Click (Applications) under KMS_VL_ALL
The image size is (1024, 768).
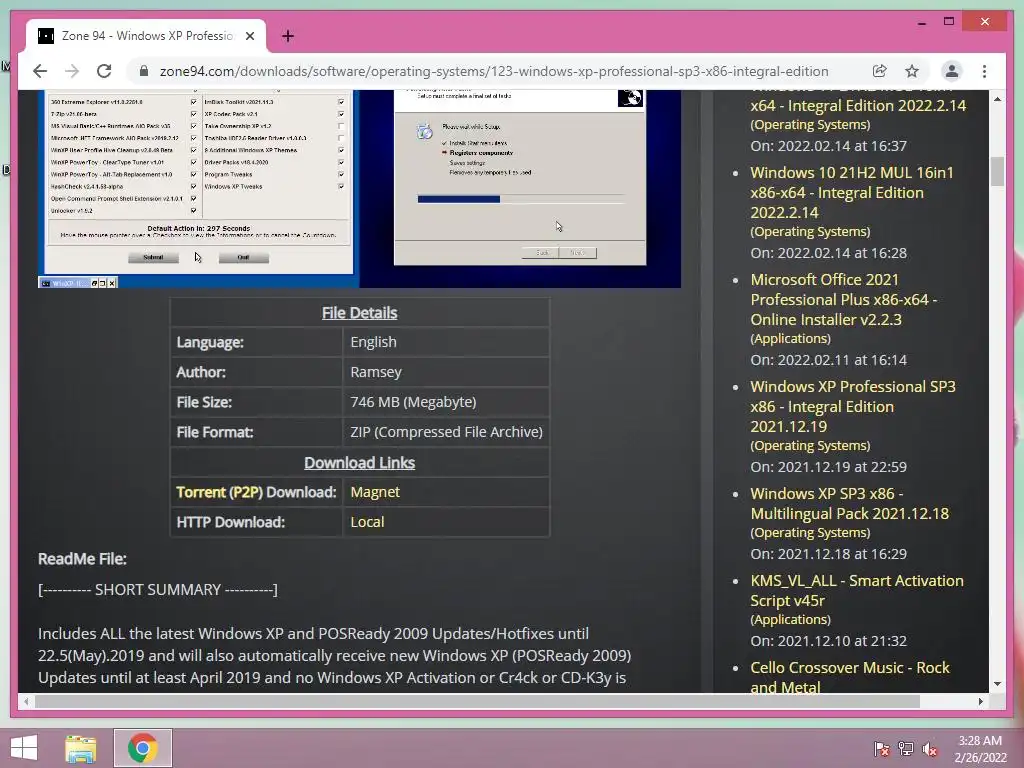pyautogui.click(x=791, y=620)
